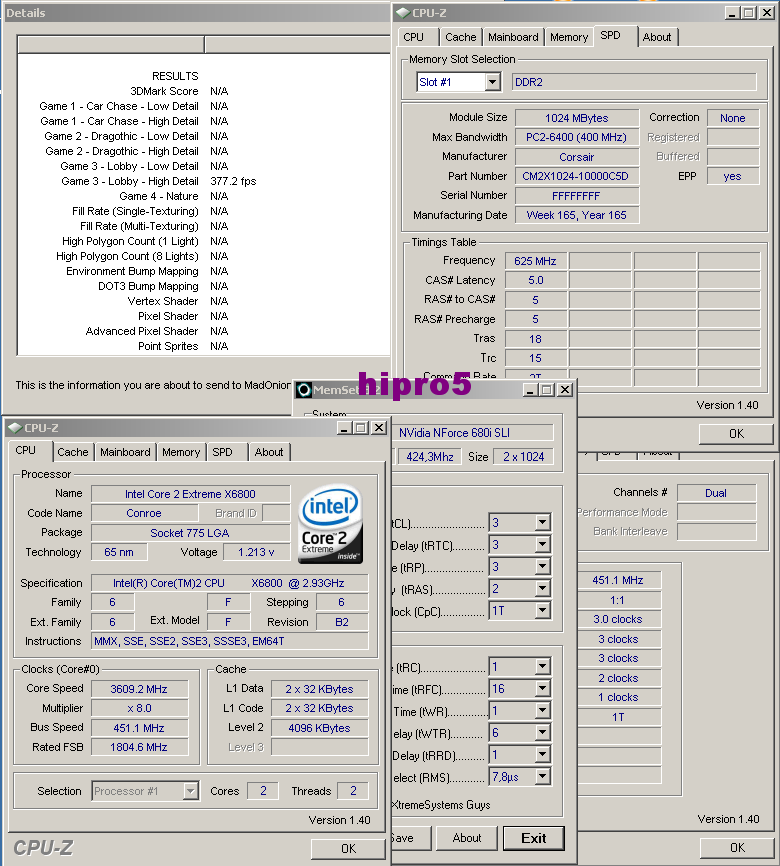Click the MemSet Exit button
This screenshot has height=866, width=780.
click(534, 838)
